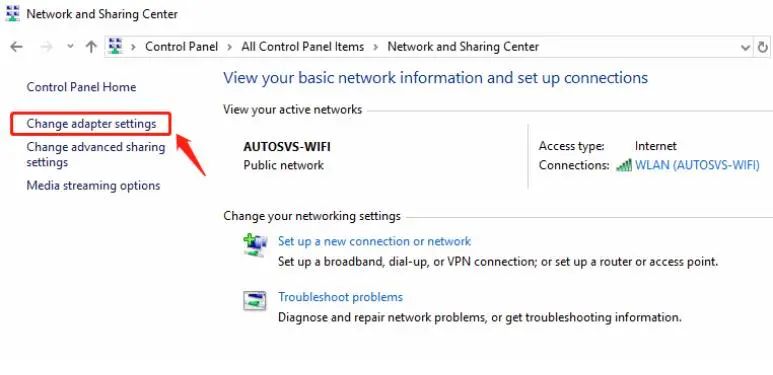773x375 pixels.
Task: Expand the chevron after Control Panel breadcrumb
Action: tap(229, 47)
